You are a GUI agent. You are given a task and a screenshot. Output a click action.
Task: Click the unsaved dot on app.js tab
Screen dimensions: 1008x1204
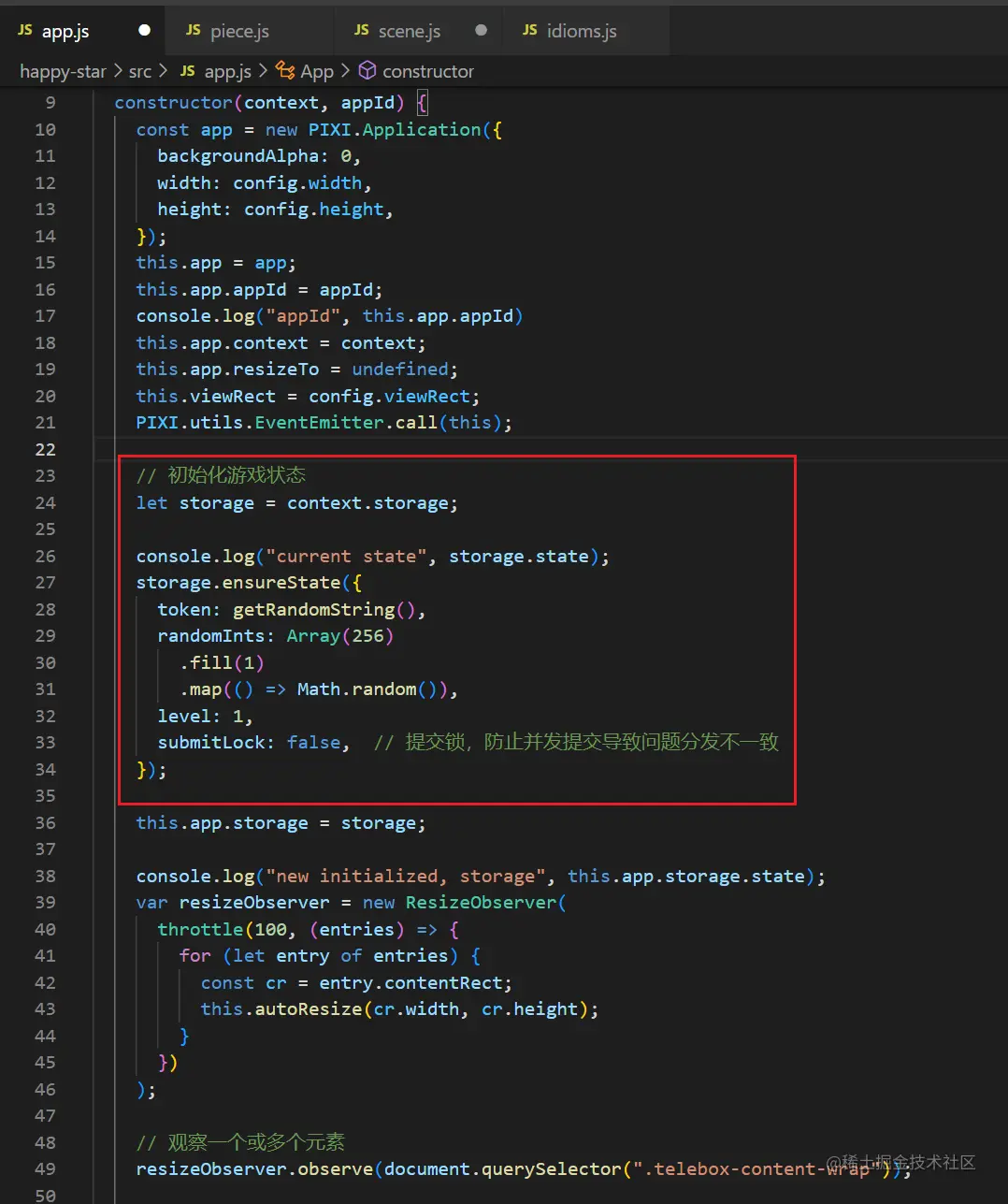point(144,30)
